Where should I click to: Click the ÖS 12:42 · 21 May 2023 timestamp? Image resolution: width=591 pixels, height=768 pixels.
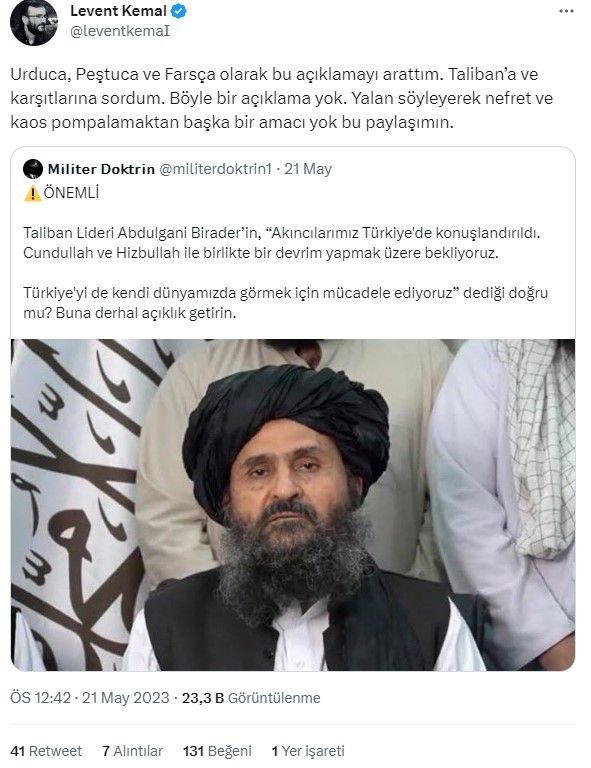point(90,697)
